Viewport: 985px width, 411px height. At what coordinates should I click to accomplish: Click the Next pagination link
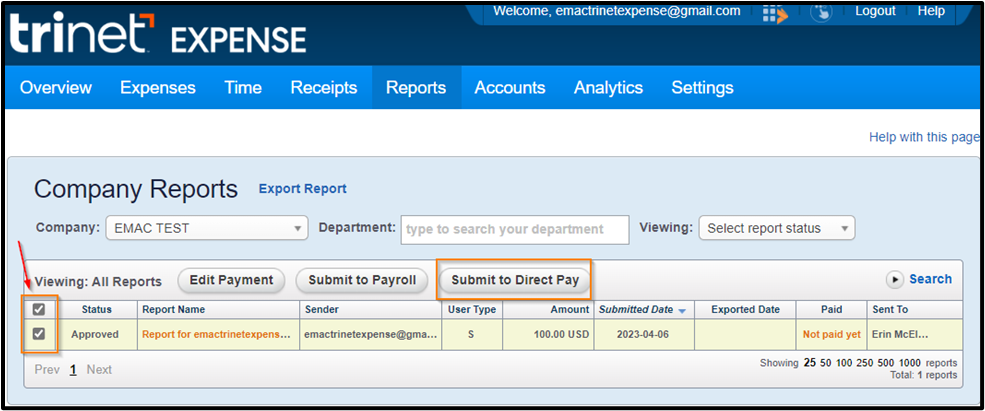click(x=99, y=370)
